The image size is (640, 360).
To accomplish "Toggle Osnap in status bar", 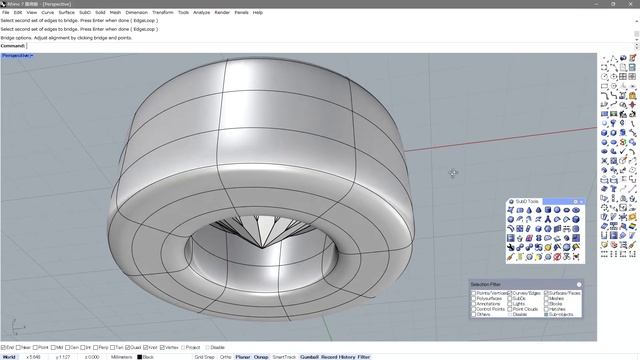I will [x=261, y=357].
